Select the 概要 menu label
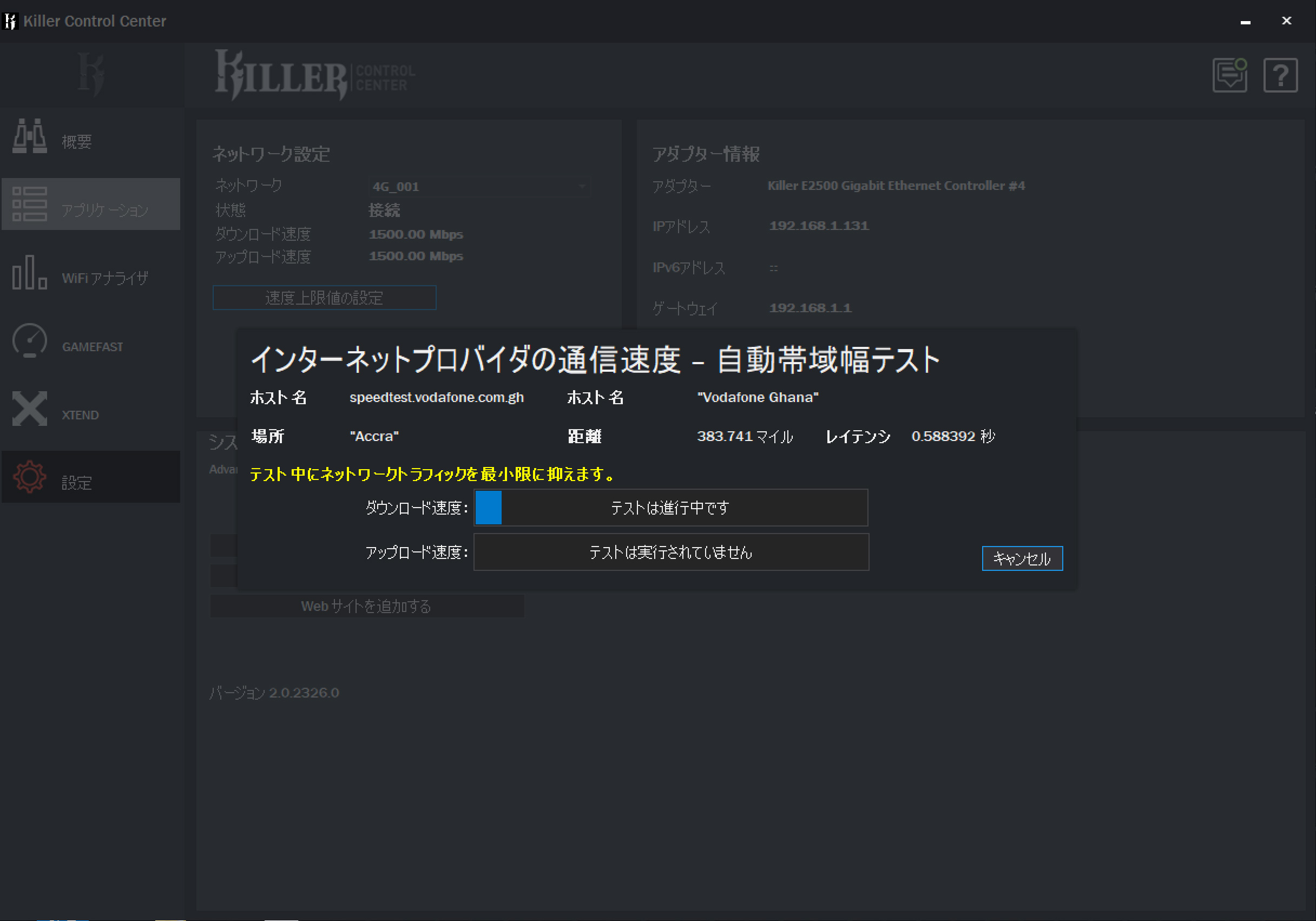The image size is (1316, 921). pos(77,142)
